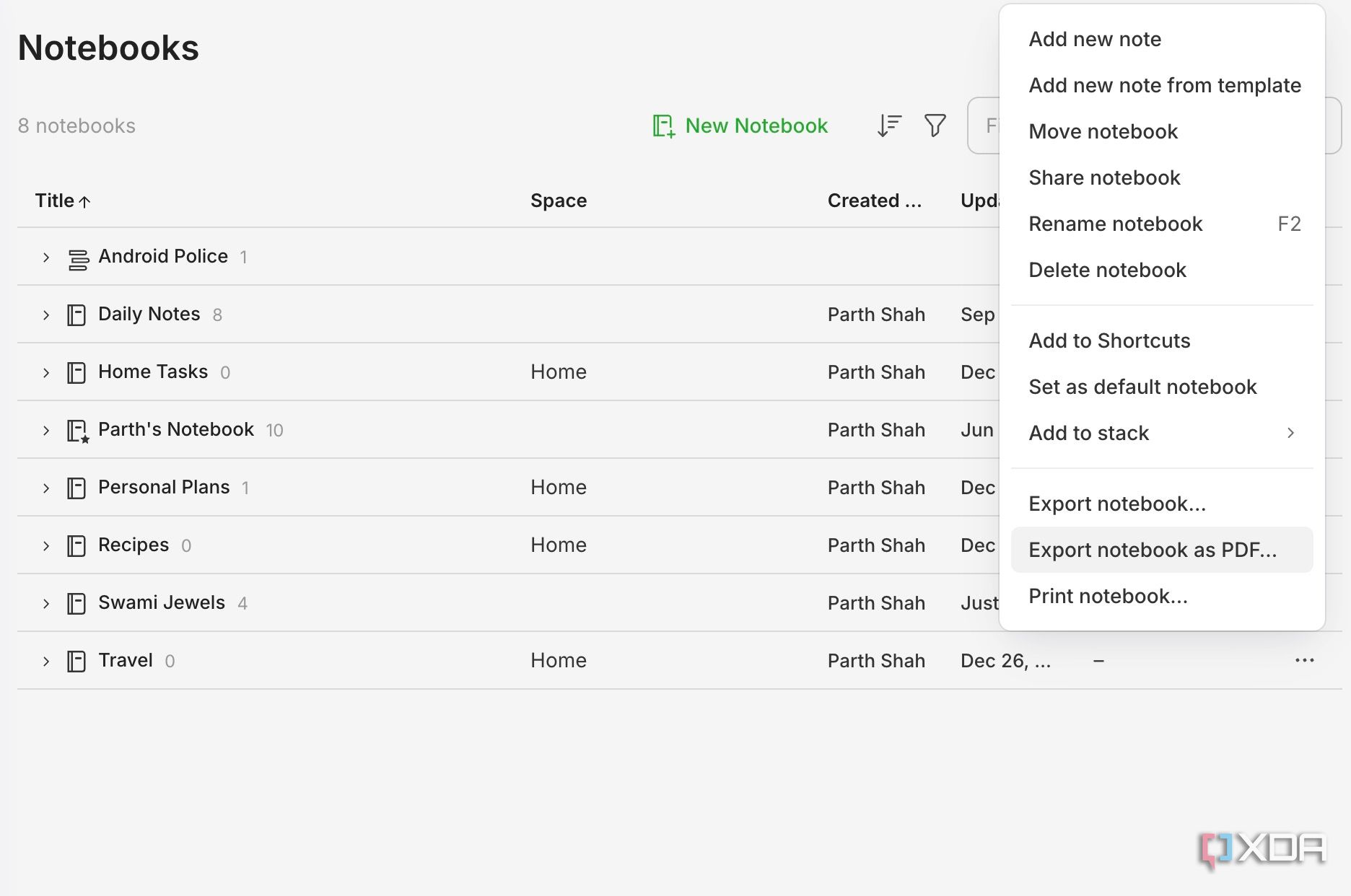Open the Personal Plans notebook name

point(164,487)
